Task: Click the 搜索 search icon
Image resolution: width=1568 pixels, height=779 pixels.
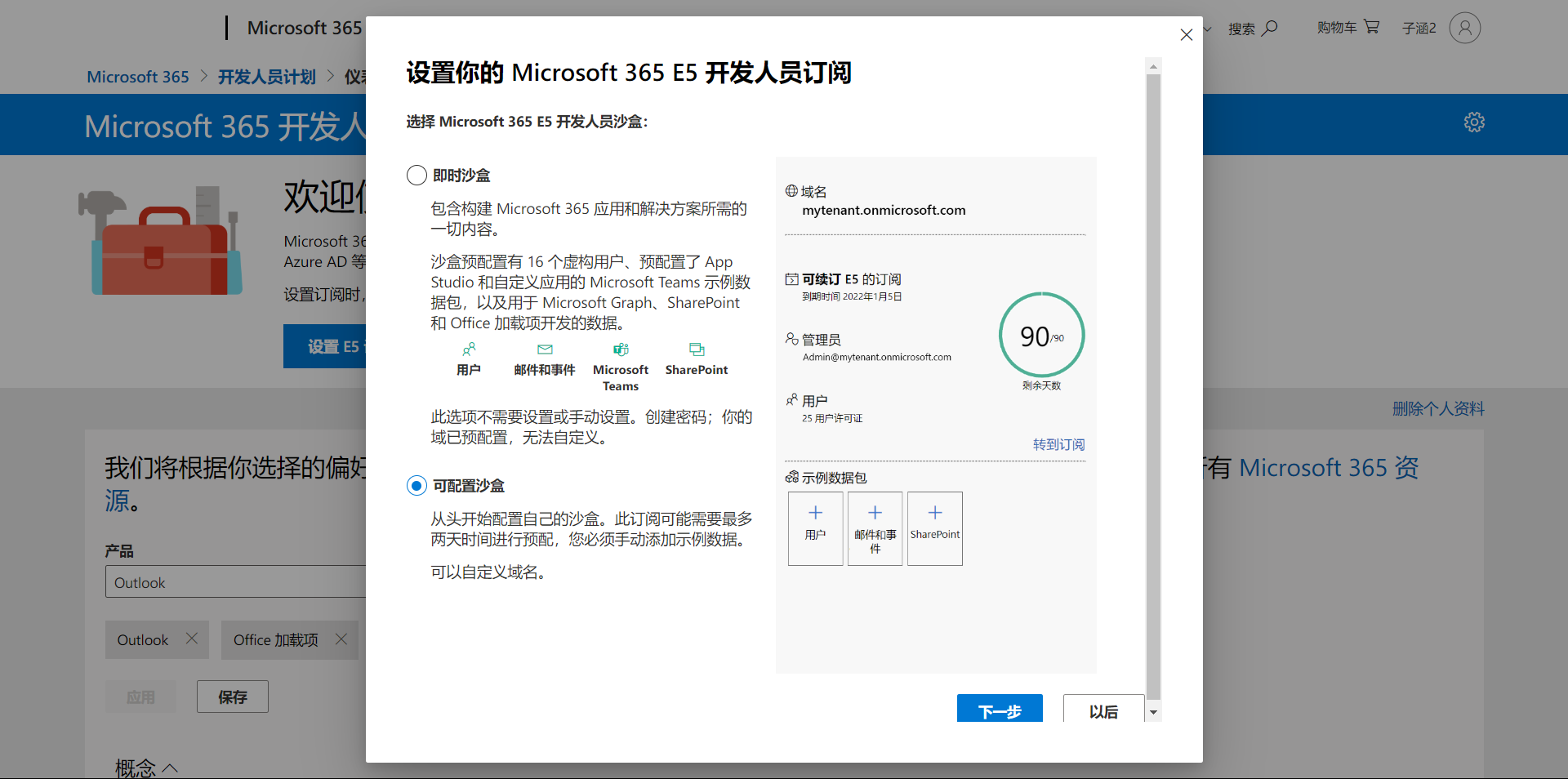Action: [x=1269, y=29]
